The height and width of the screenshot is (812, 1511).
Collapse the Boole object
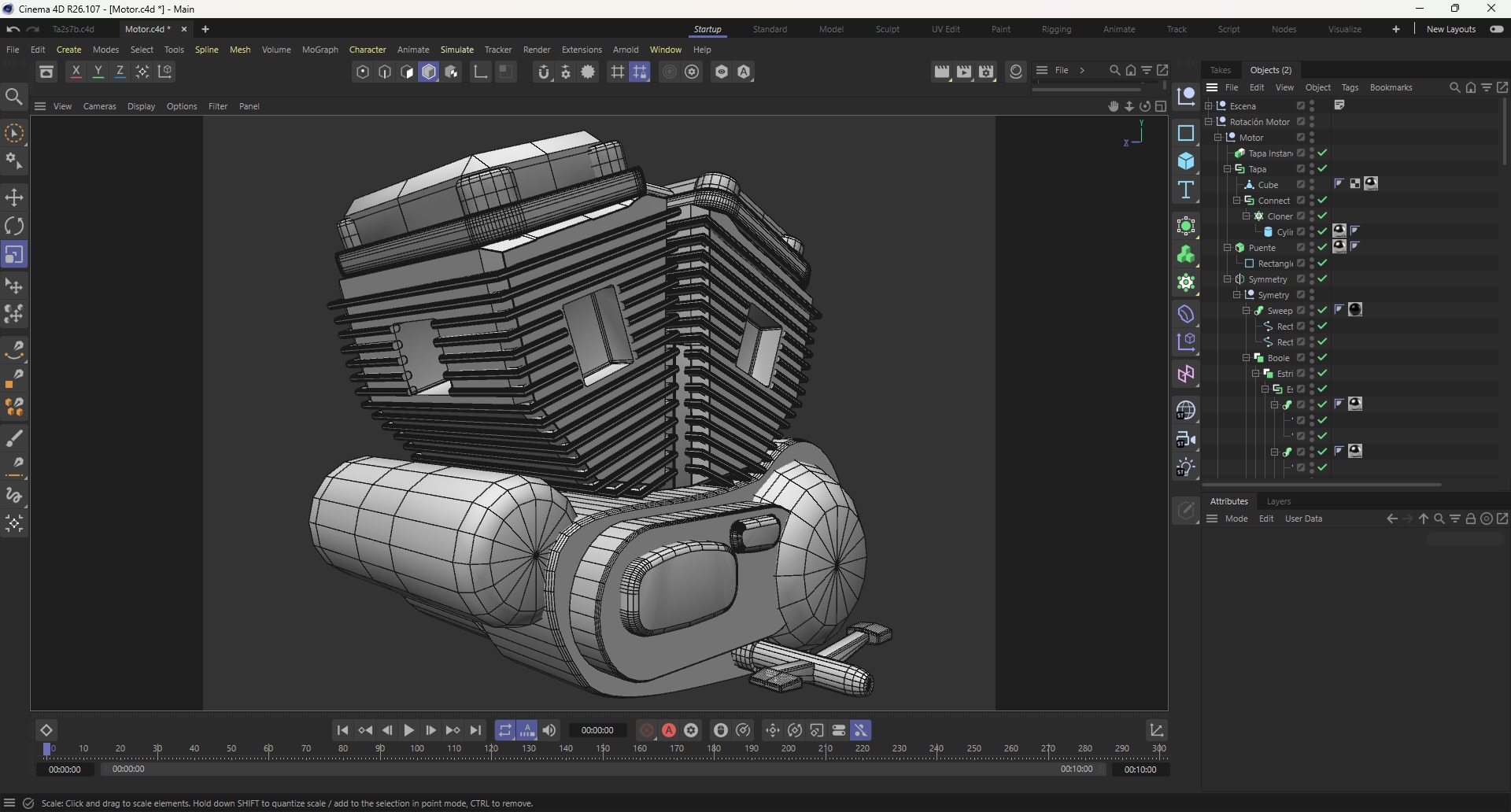[x=1247, y=358]
